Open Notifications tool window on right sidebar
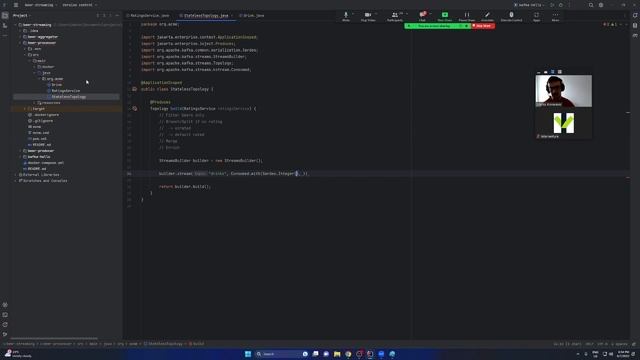Image resolution: width=640 pixels, height=360 pixels. pos(635,16)
